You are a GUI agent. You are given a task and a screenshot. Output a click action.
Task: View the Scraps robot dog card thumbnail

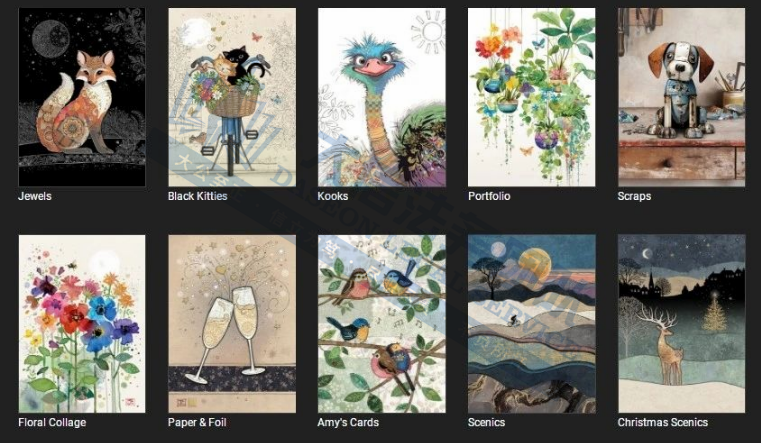tap(681, 97)
